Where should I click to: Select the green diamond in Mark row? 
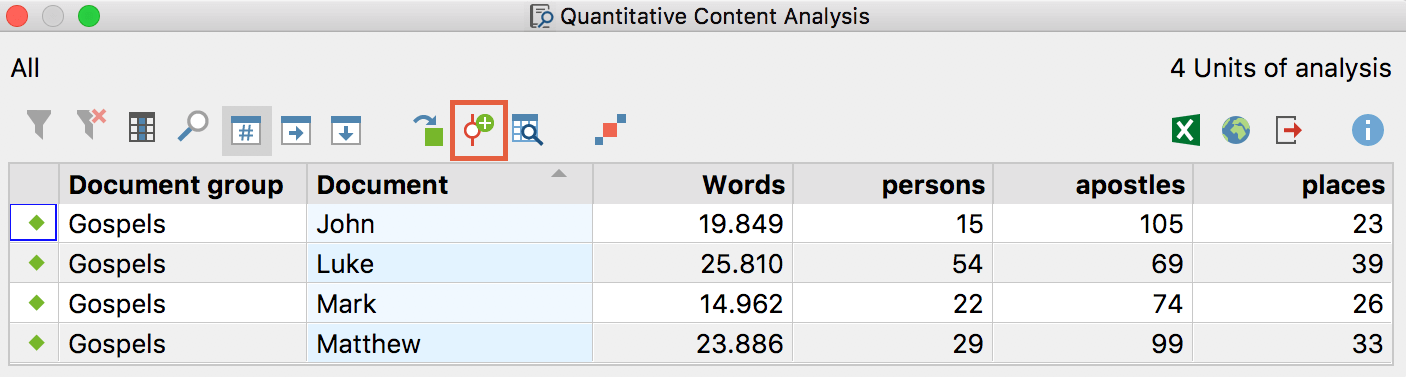click(x=38, y=304)
